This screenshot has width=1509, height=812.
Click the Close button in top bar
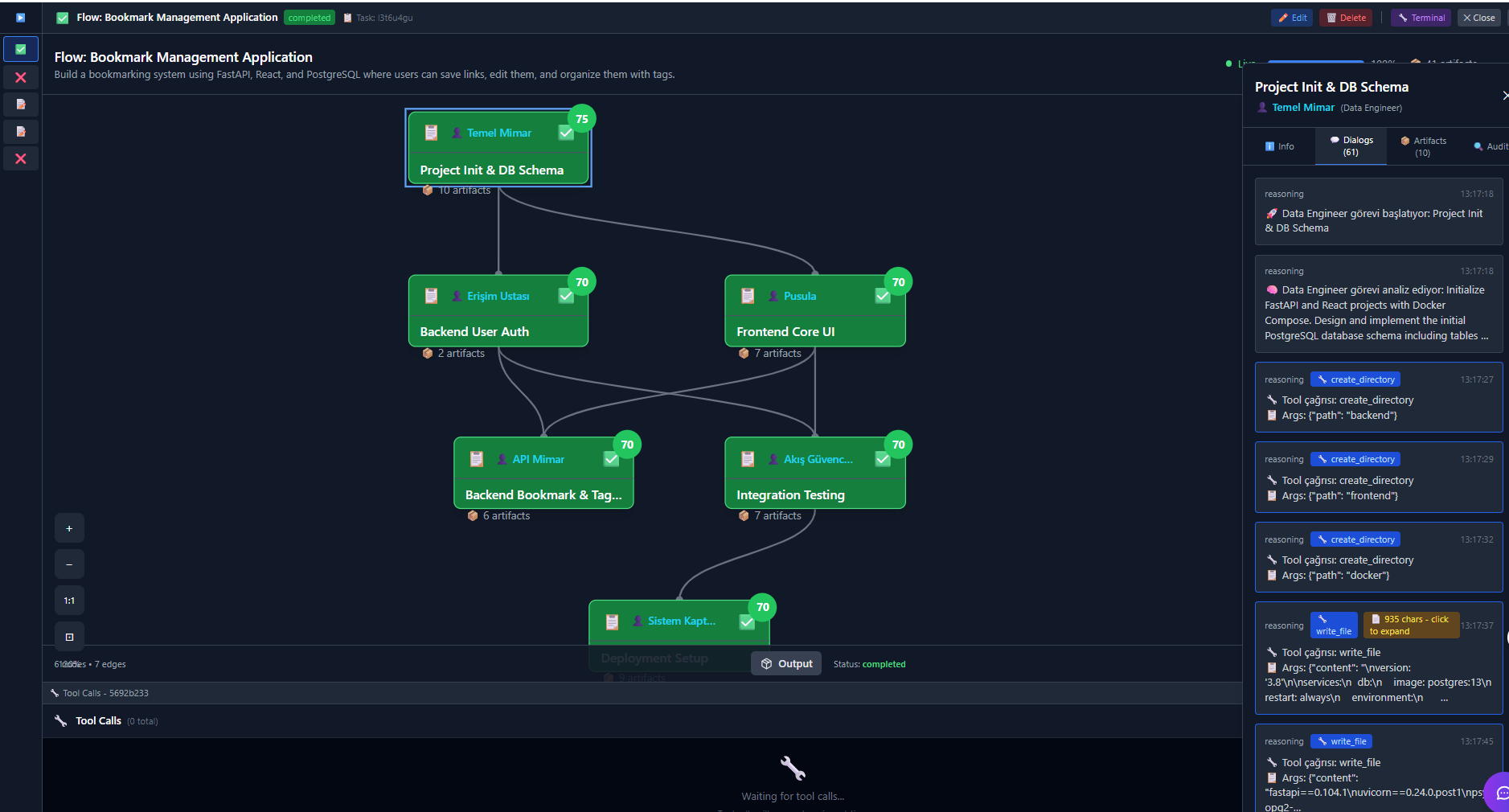click(1479, 18)
